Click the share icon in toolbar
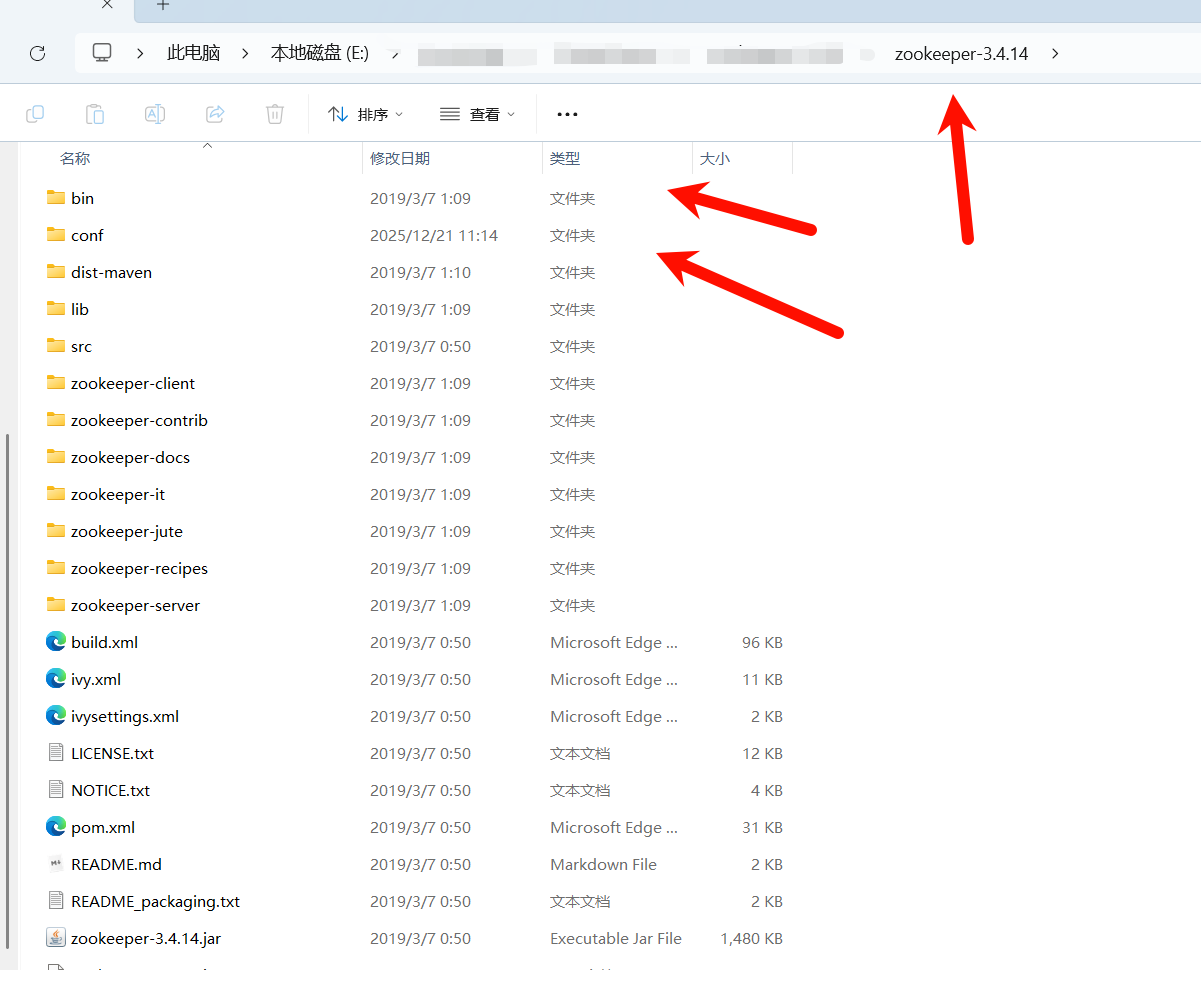Screen dimensions: 1201x991 pos(215,114)
